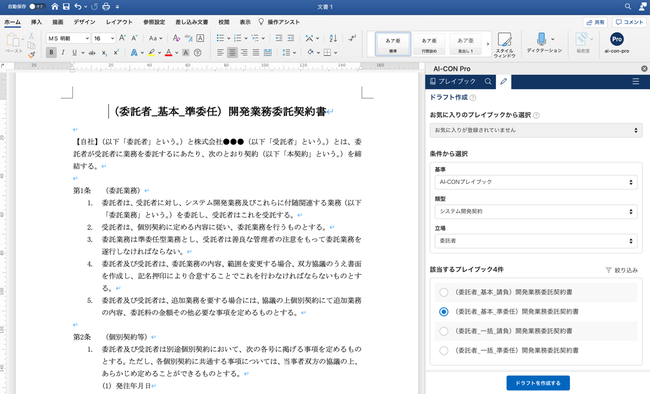Viewport: 650px width, 395px height.
Task: Open the Home icon in title bar
Action: point(55,7)
